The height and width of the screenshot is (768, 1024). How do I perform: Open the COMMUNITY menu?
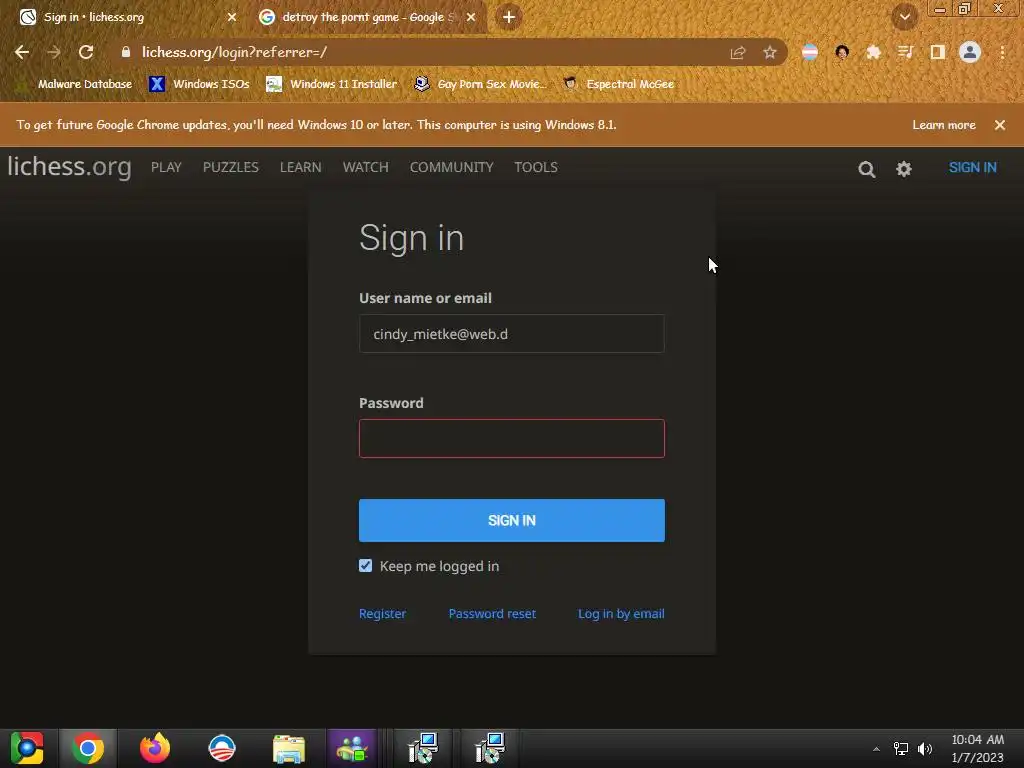point(451,167)
